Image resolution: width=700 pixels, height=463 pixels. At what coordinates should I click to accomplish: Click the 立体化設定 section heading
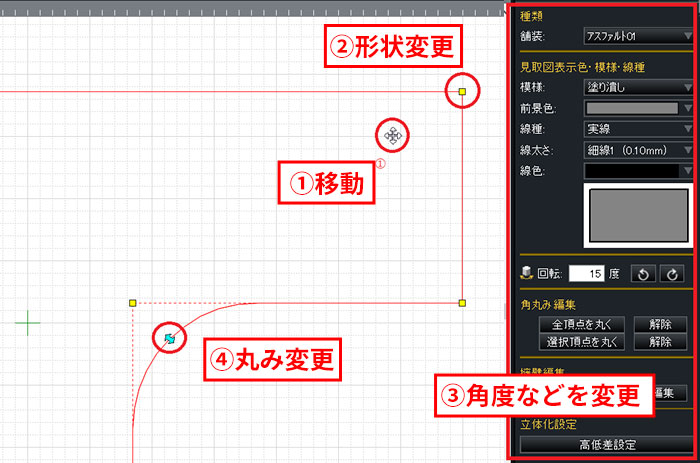(x=548, y=424)
